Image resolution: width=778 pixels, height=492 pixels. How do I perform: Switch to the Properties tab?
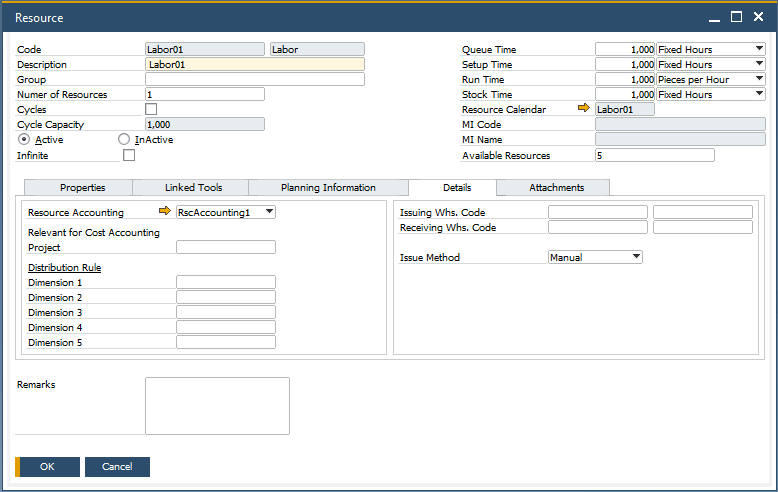click(x=82, y=187)
